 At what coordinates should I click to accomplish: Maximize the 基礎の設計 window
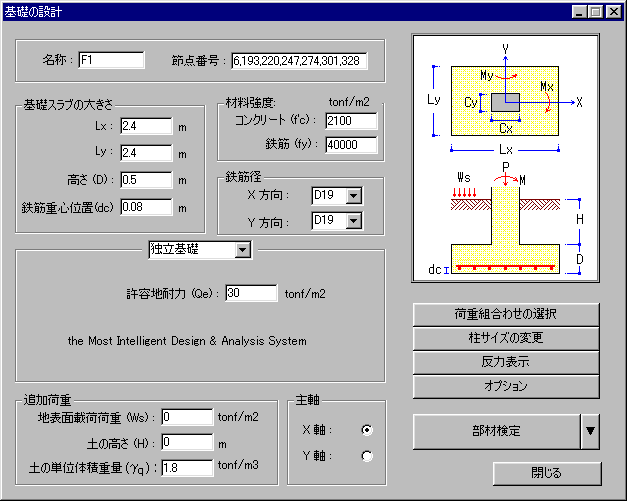[595, 12]
